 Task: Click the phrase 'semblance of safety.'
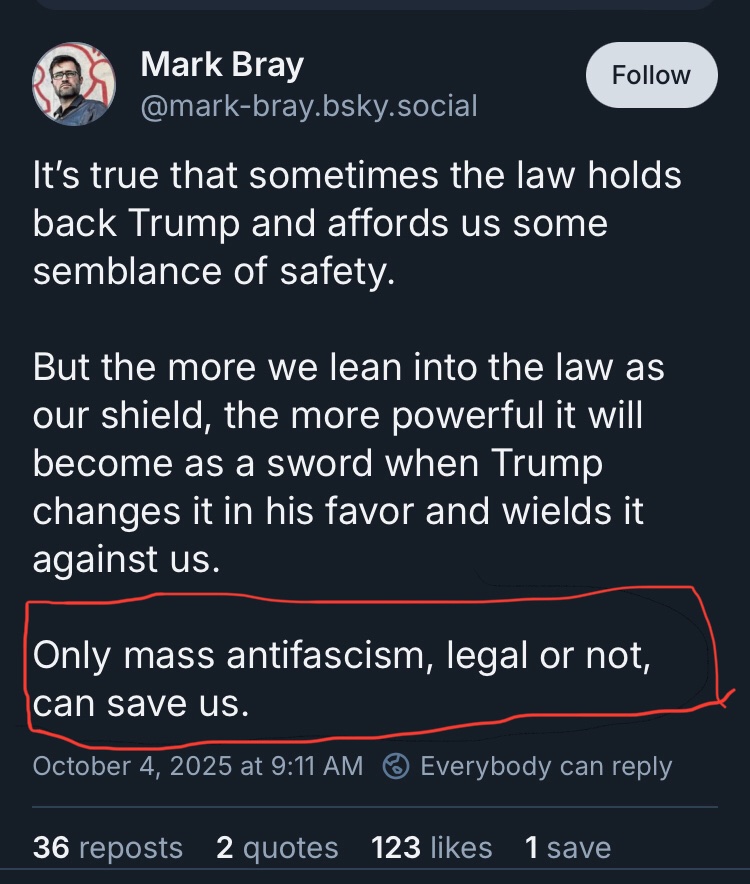214,270
